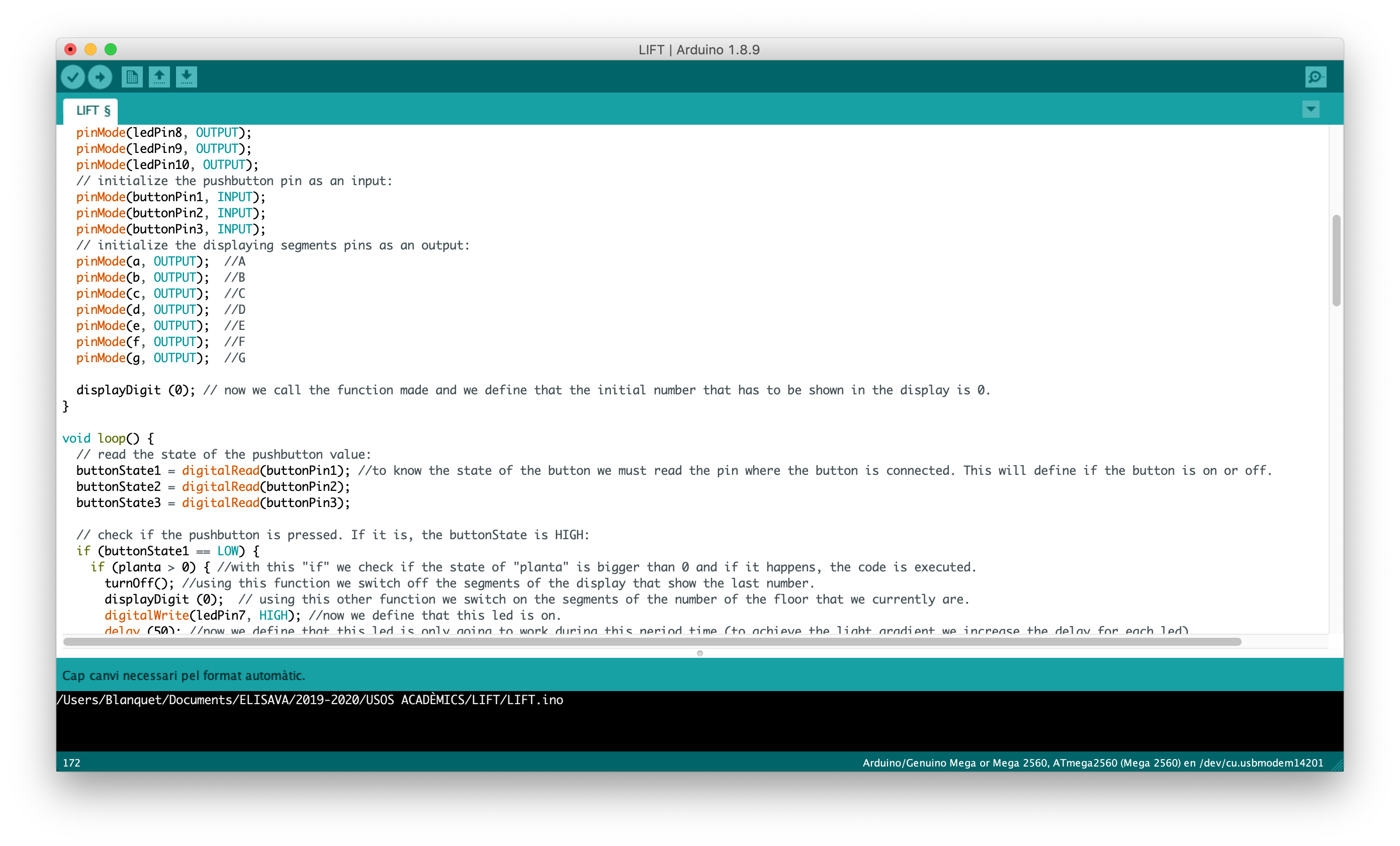Click the 'LIFT | Arduino 1.8.9' window title
This screenshot has height=846, width=1400.
[x=699, y=49]
